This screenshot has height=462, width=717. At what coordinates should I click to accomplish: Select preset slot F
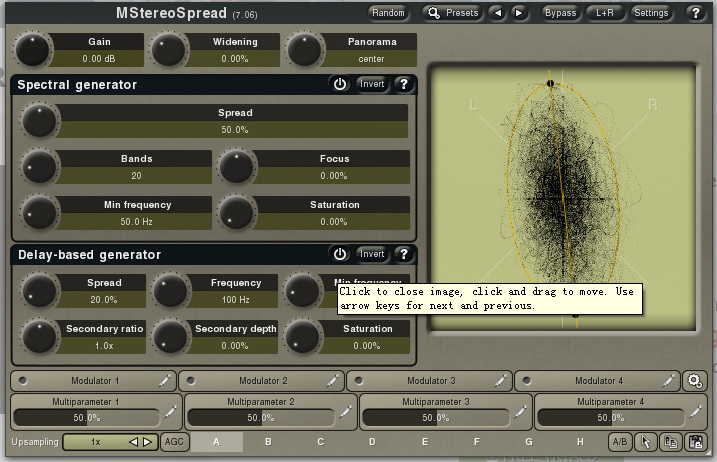[x=477, y=442]
